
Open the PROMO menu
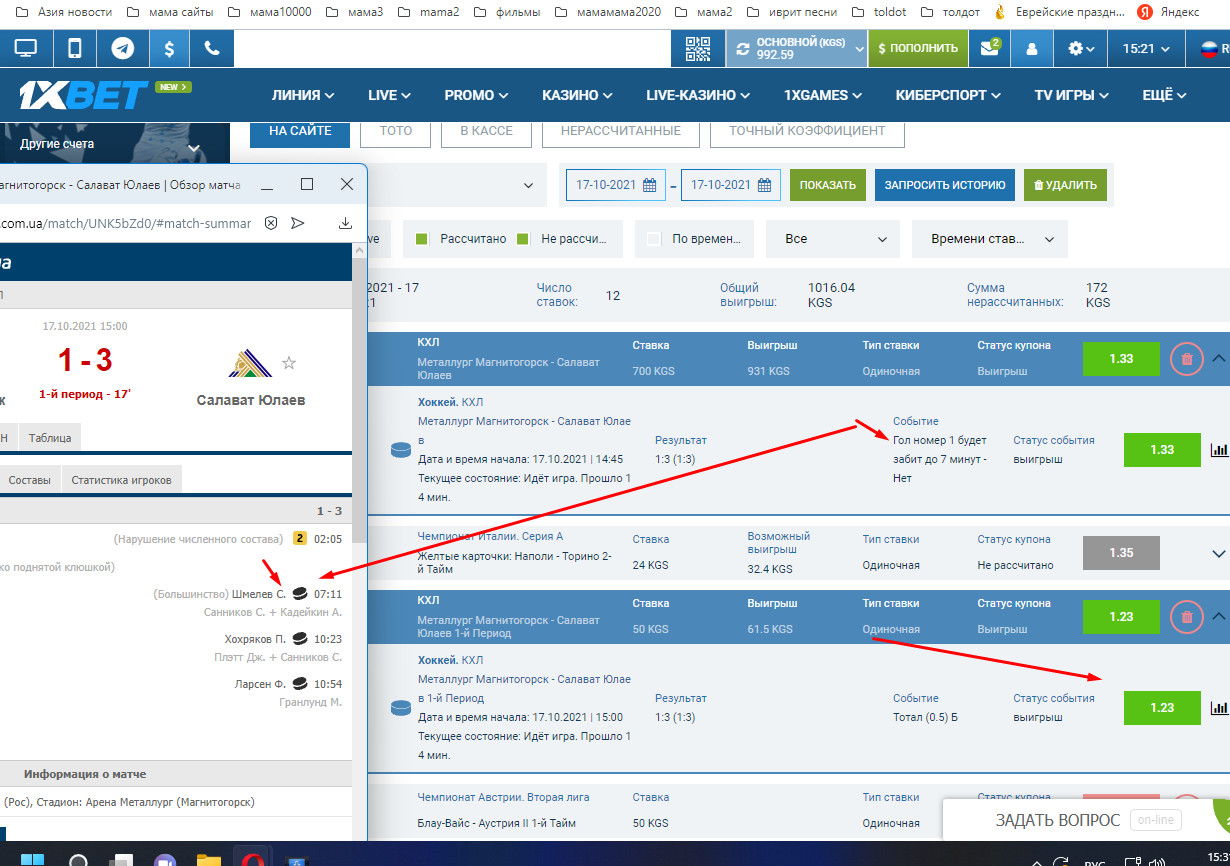tap(476, 95)
